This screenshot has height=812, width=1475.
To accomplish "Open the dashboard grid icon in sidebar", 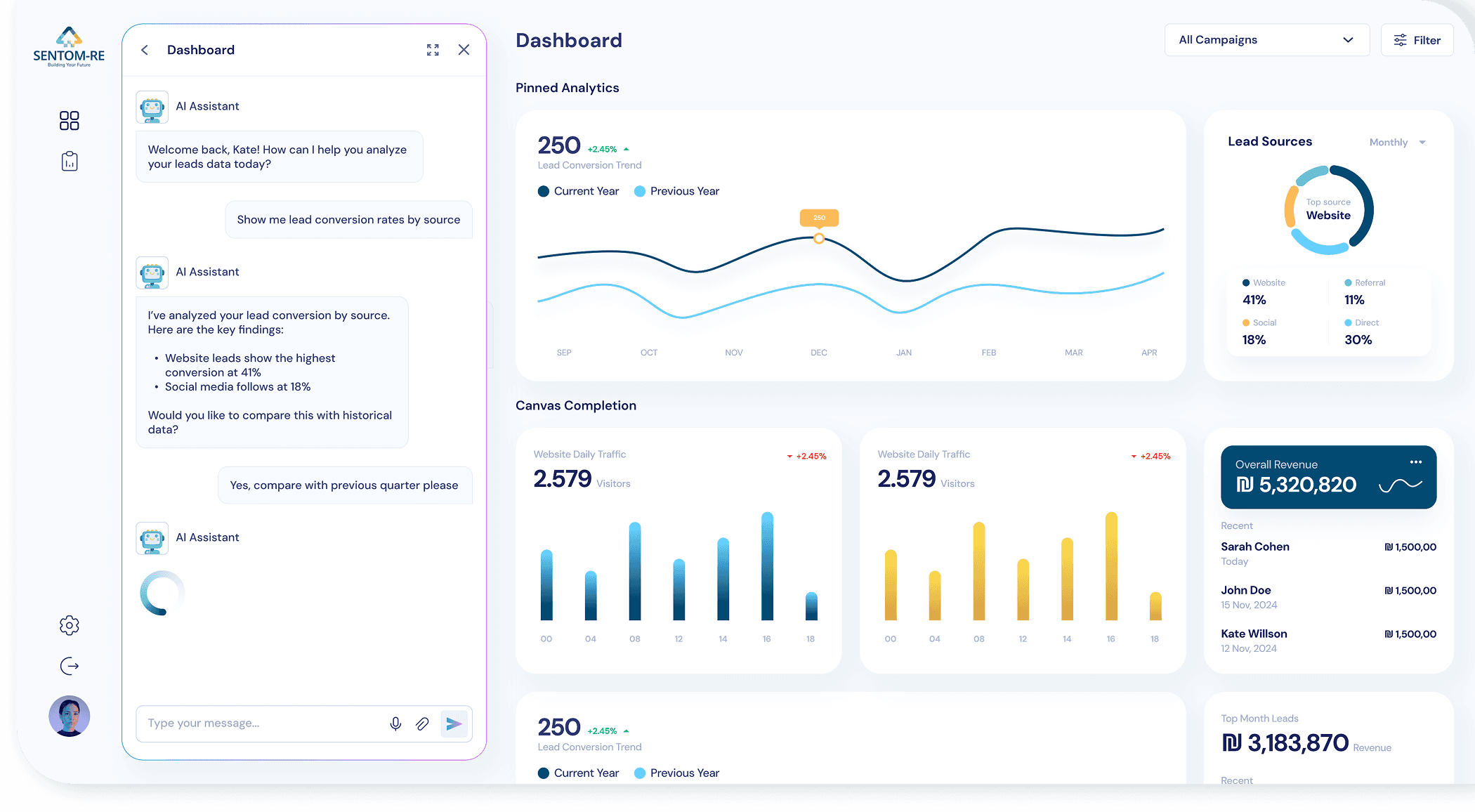I will [x=69, y=121].
